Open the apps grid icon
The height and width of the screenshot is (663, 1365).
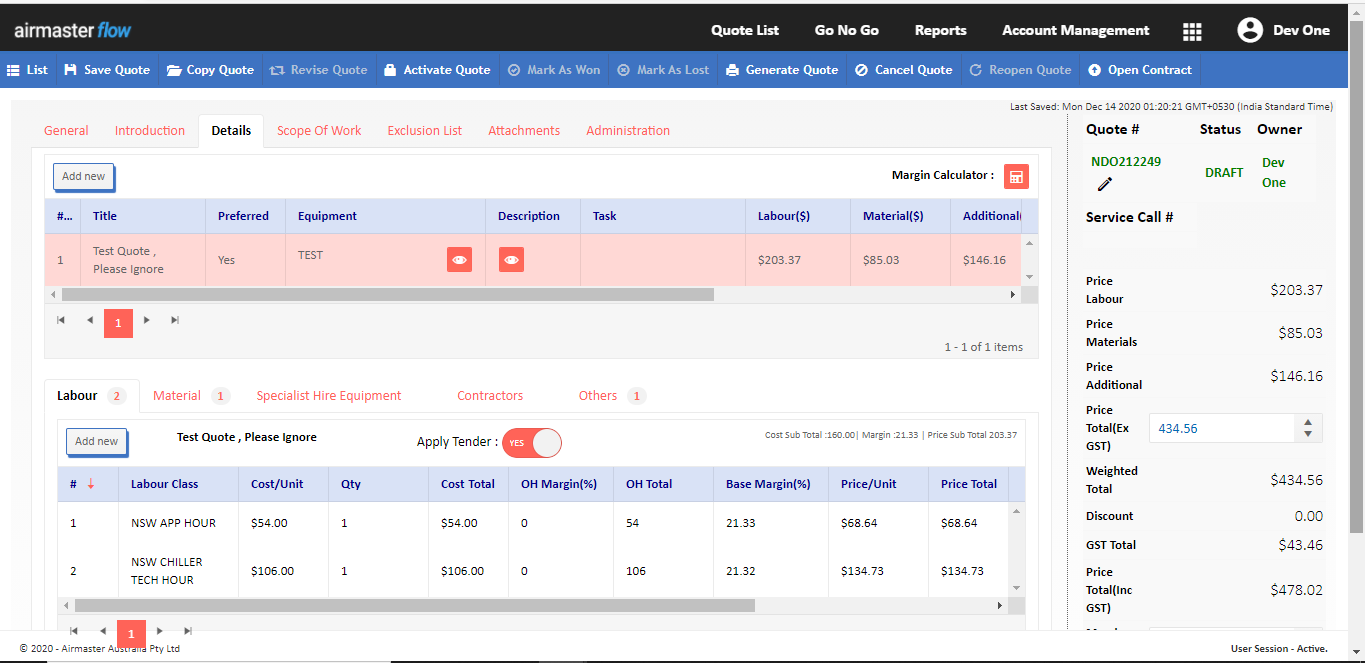tap(1192, 31)
